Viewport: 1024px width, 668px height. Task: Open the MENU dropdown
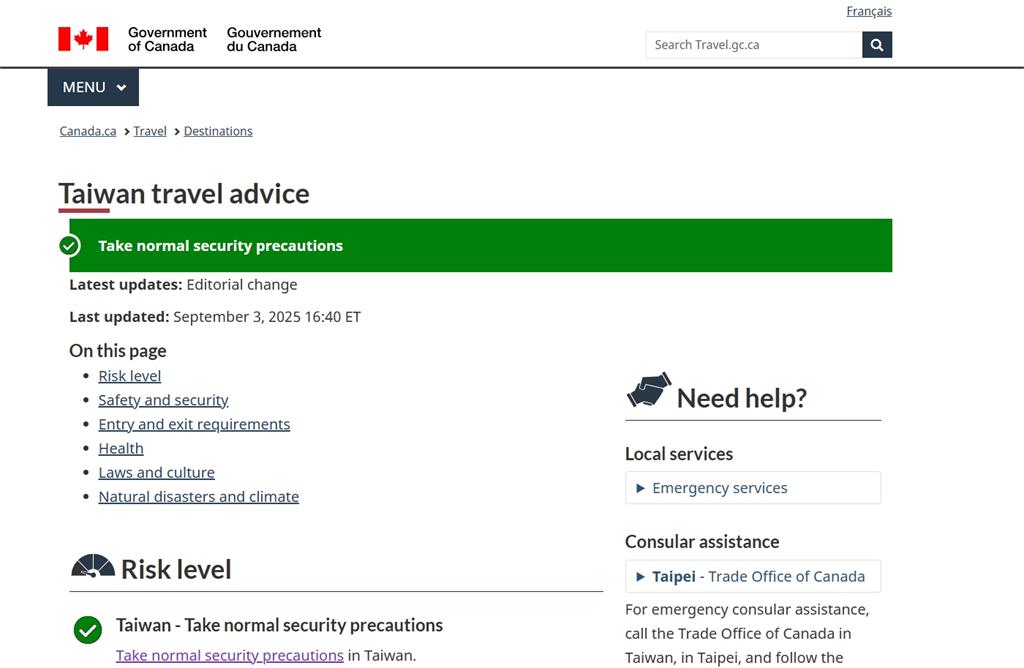(x=93, y=87)
